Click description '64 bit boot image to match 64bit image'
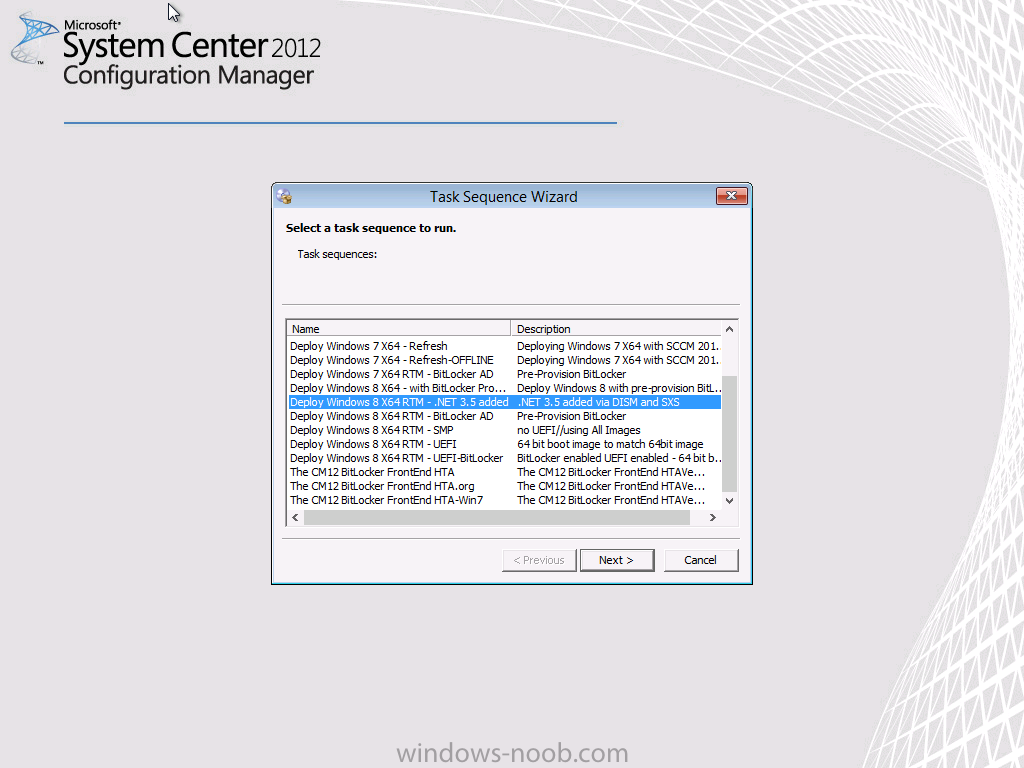This screenshot has width=1024, height=768. pyautogui.click(x=610, y=444)
